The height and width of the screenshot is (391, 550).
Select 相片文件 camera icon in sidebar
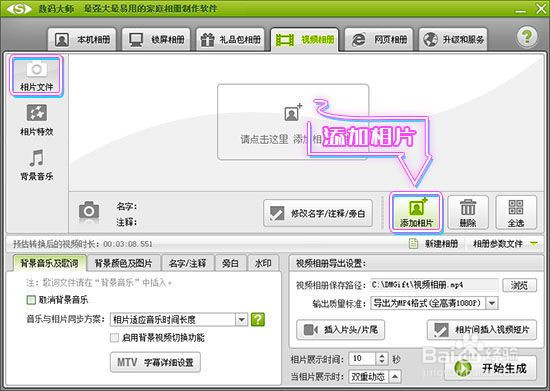coord(36,75)
